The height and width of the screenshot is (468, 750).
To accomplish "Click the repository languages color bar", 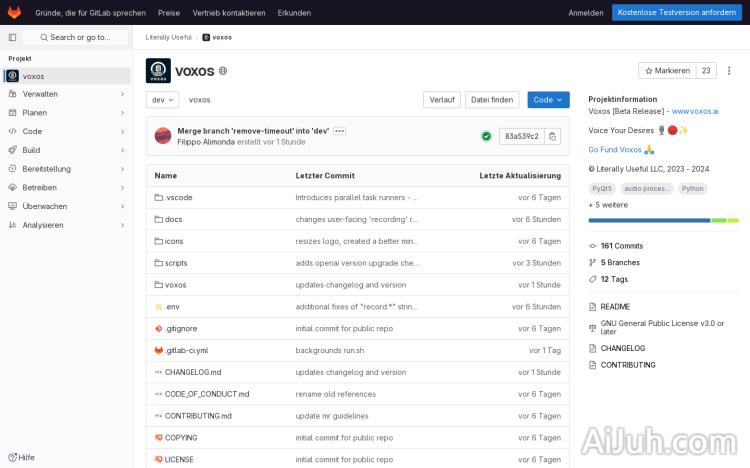I will [663, 220].
